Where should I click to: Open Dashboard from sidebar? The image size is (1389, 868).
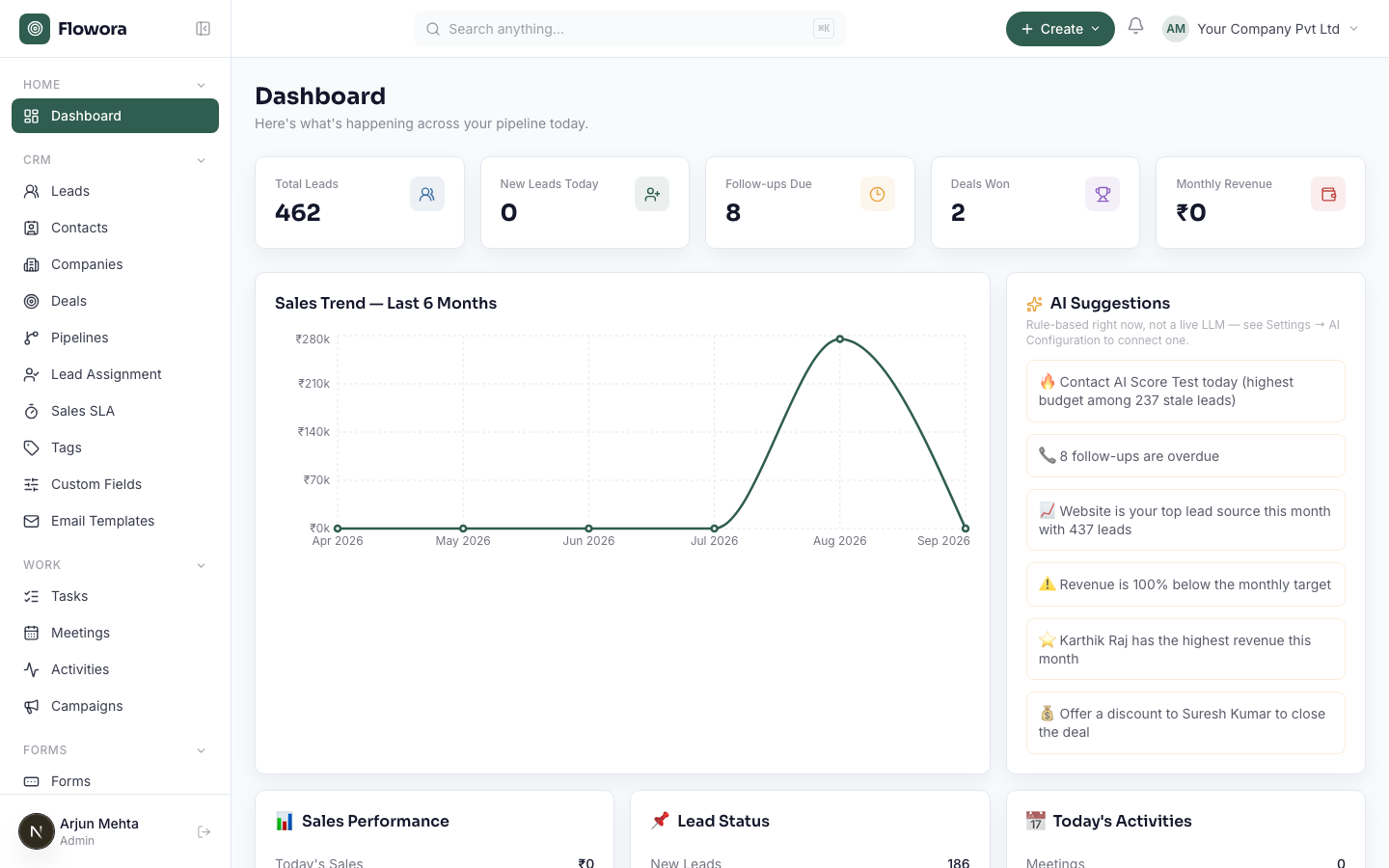[115, 116]
